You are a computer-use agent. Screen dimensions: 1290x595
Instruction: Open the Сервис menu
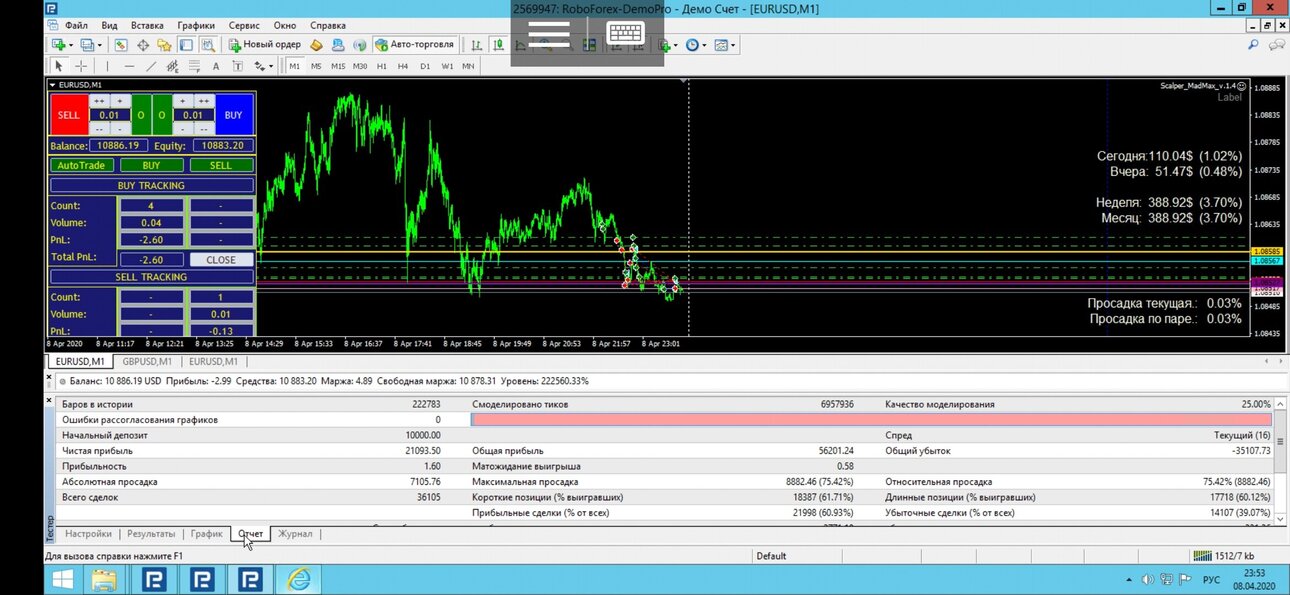244,25
